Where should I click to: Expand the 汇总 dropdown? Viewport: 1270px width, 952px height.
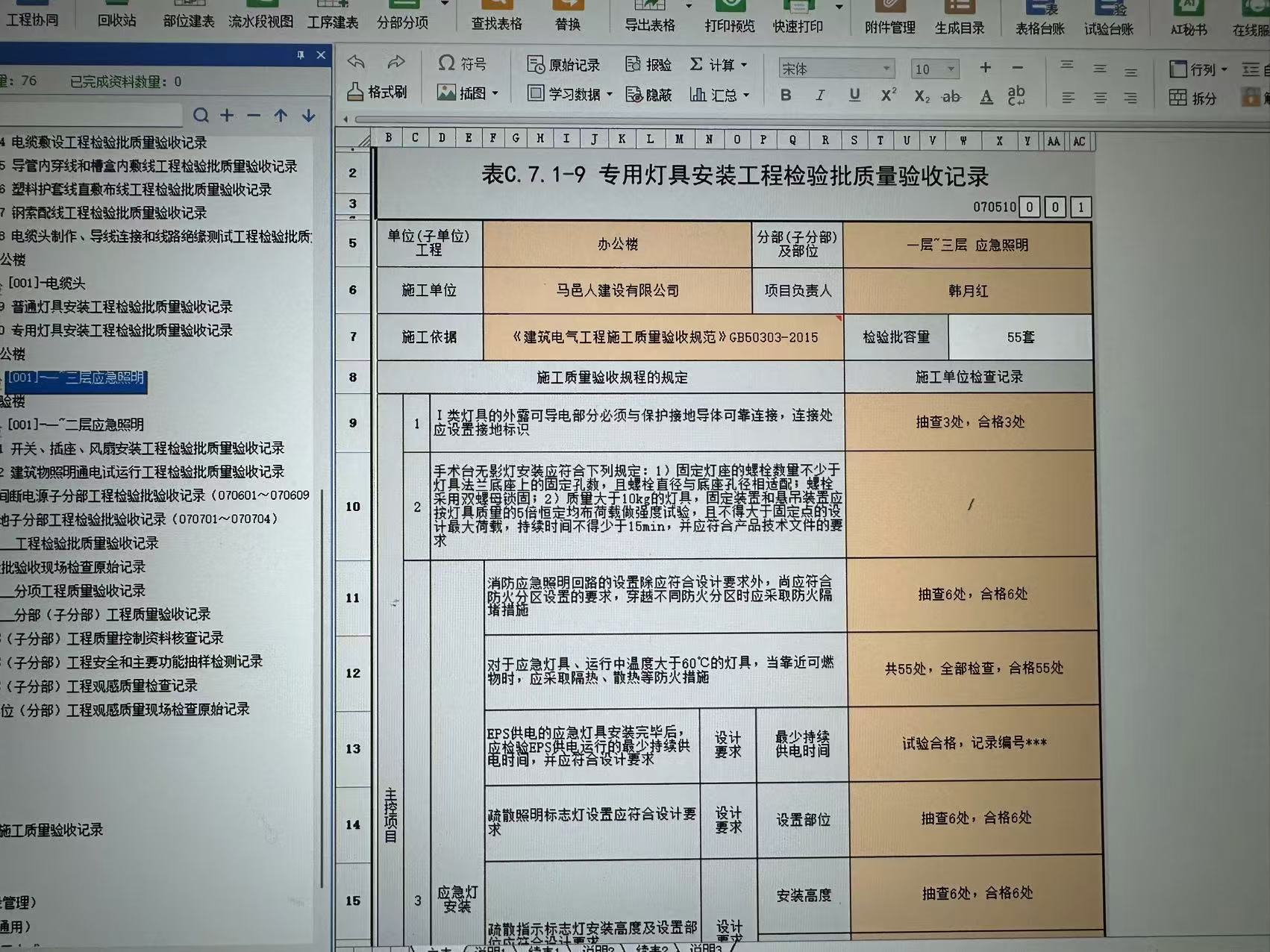tap(746, 95)
